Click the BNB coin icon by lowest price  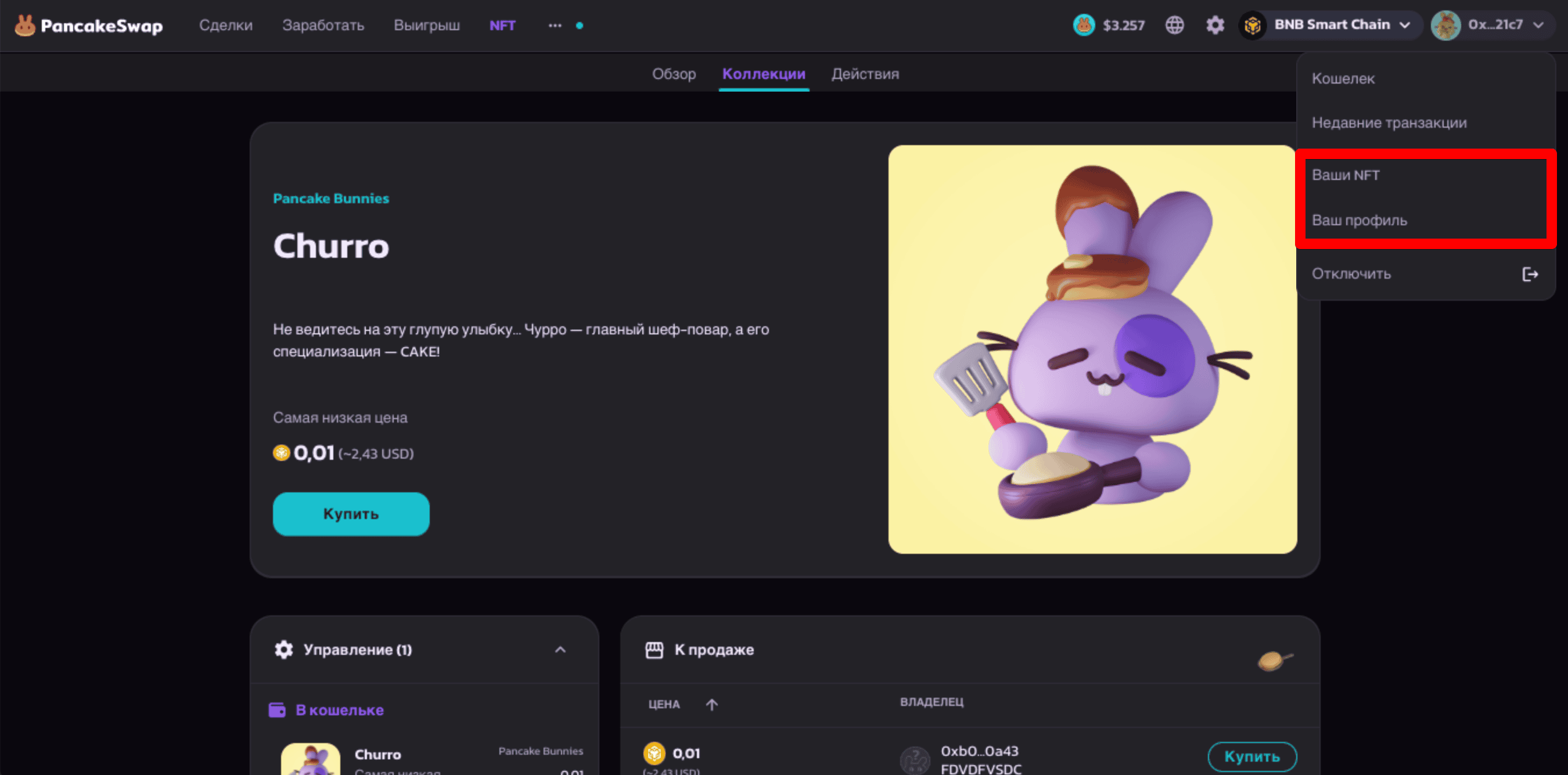pyautogui.click(x=281, y=453)
